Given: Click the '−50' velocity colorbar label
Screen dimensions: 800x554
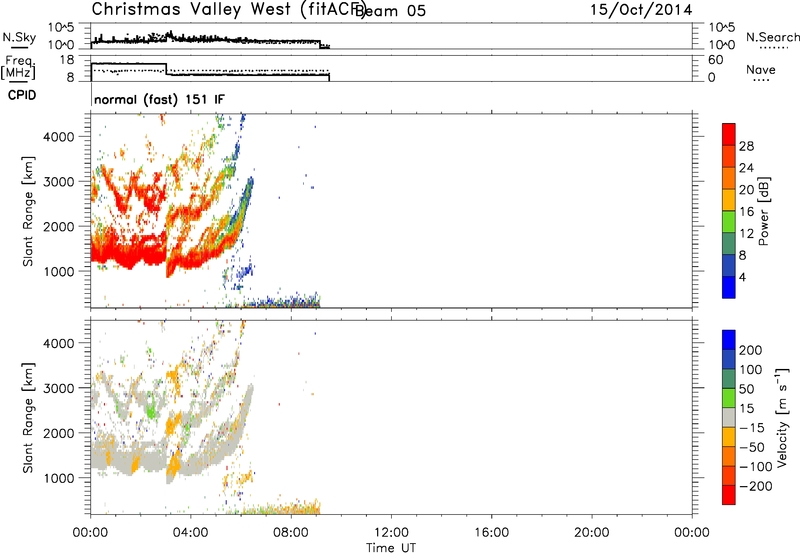Looking at the screenshot, I should click(752, 447).
